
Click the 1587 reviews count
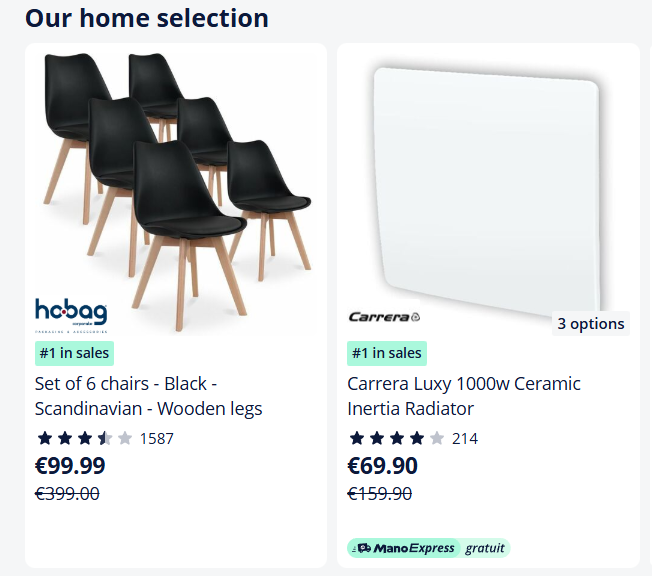[x=156, y=438]
